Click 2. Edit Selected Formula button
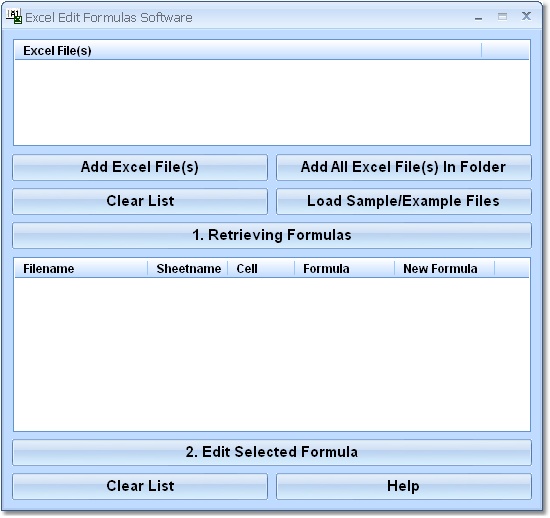The image size is (550, 518). 272,452
